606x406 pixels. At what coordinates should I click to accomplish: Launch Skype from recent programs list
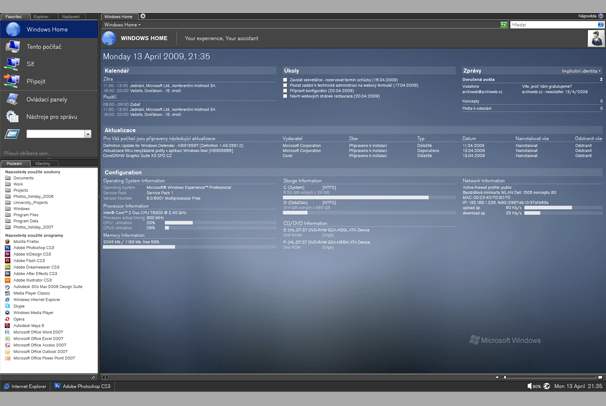point(18,307)
